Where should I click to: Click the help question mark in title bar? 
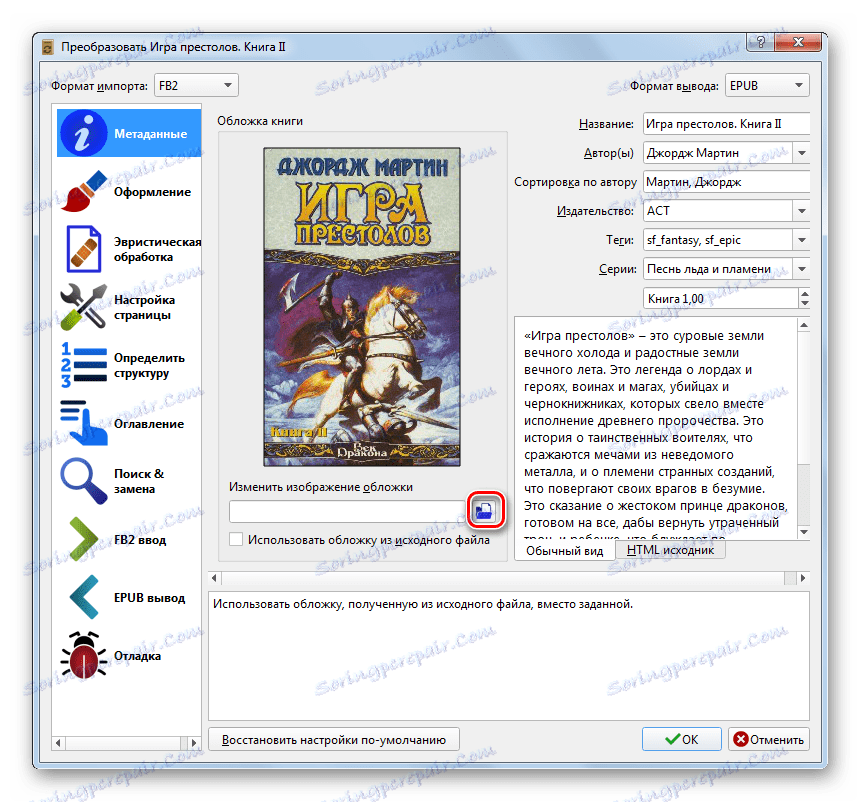(x=761, y=42)
